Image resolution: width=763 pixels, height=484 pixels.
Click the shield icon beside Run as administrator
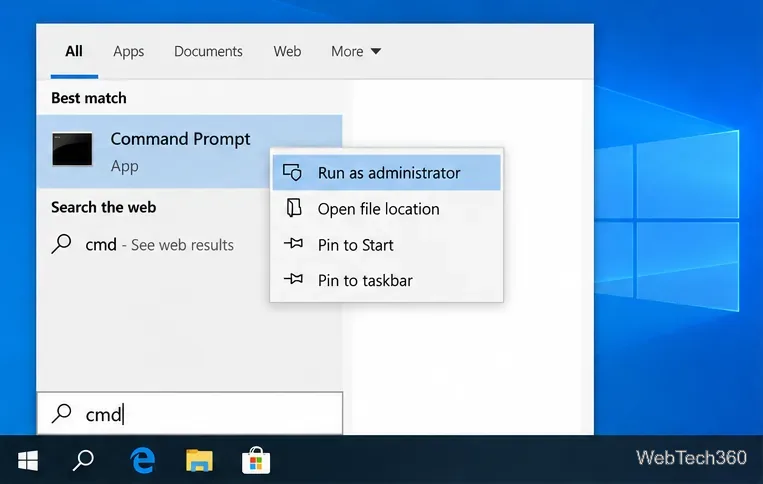(x=292, y=172)
